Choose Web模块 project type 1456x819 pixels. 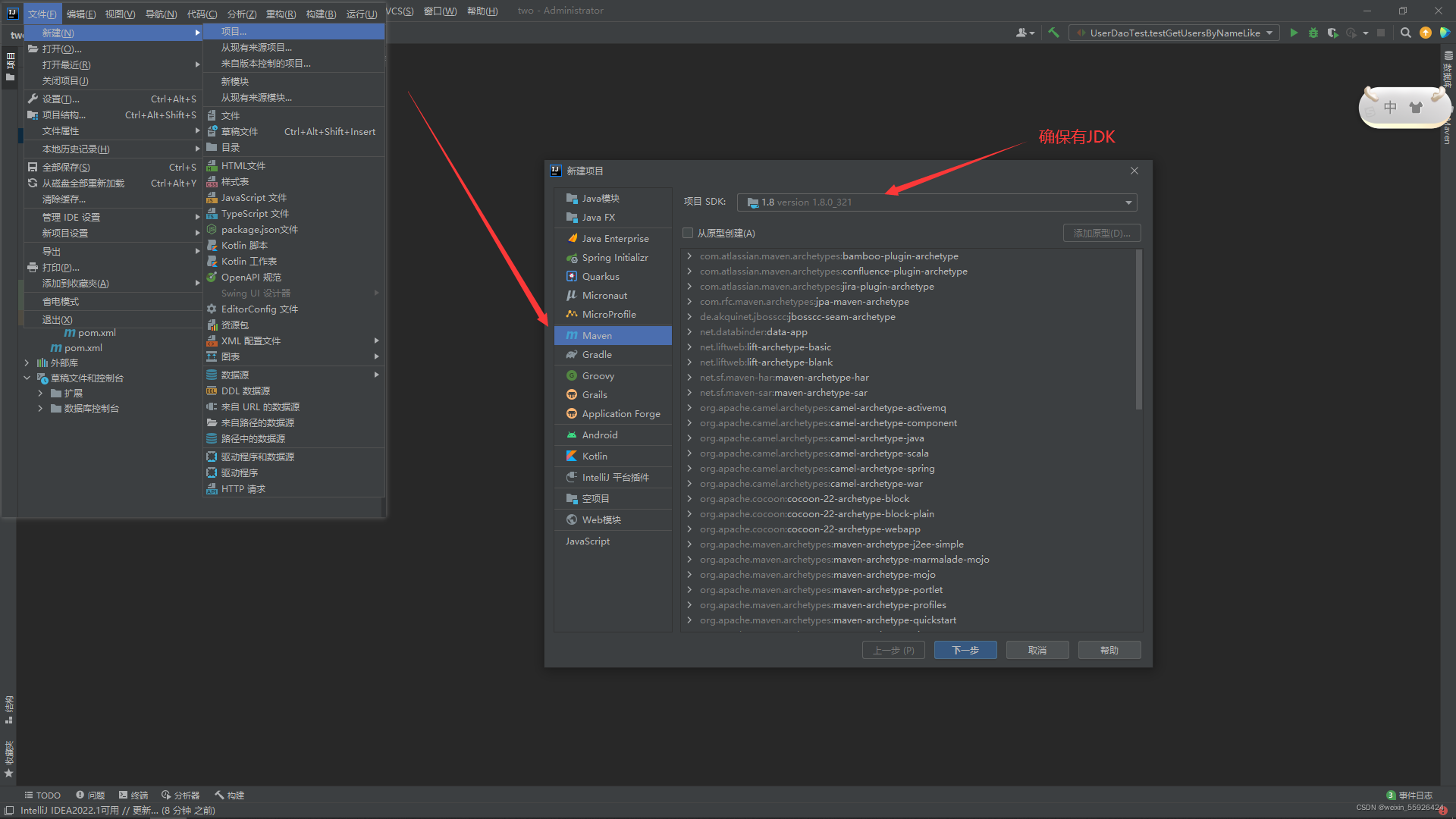coord(613,519)
